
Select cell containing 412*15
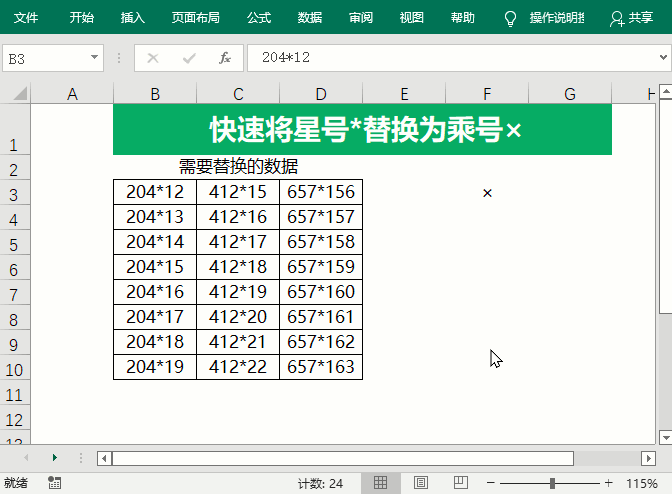click(x=238, y=192)
